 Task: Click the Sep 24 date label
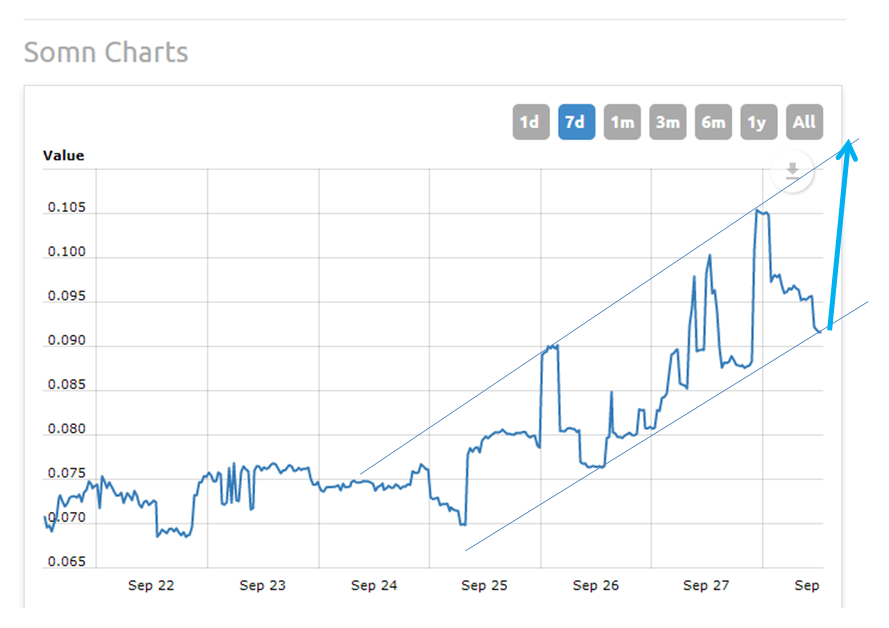(374, 585)
